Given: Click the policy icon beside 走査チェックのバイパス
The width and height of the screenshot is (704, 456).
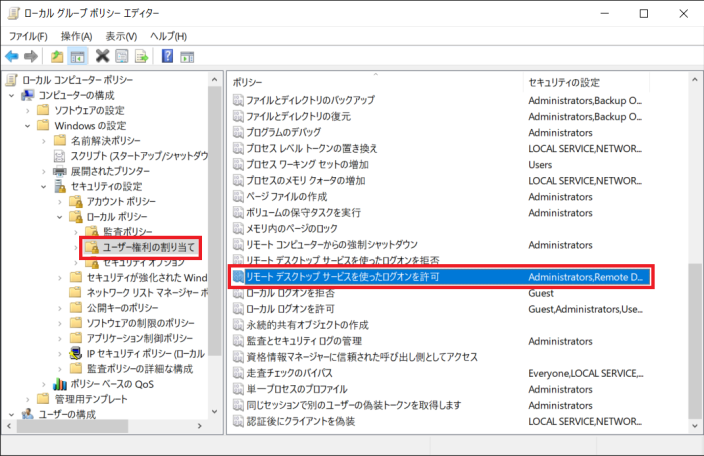Looking at the screenshot, I should [238, 373].
